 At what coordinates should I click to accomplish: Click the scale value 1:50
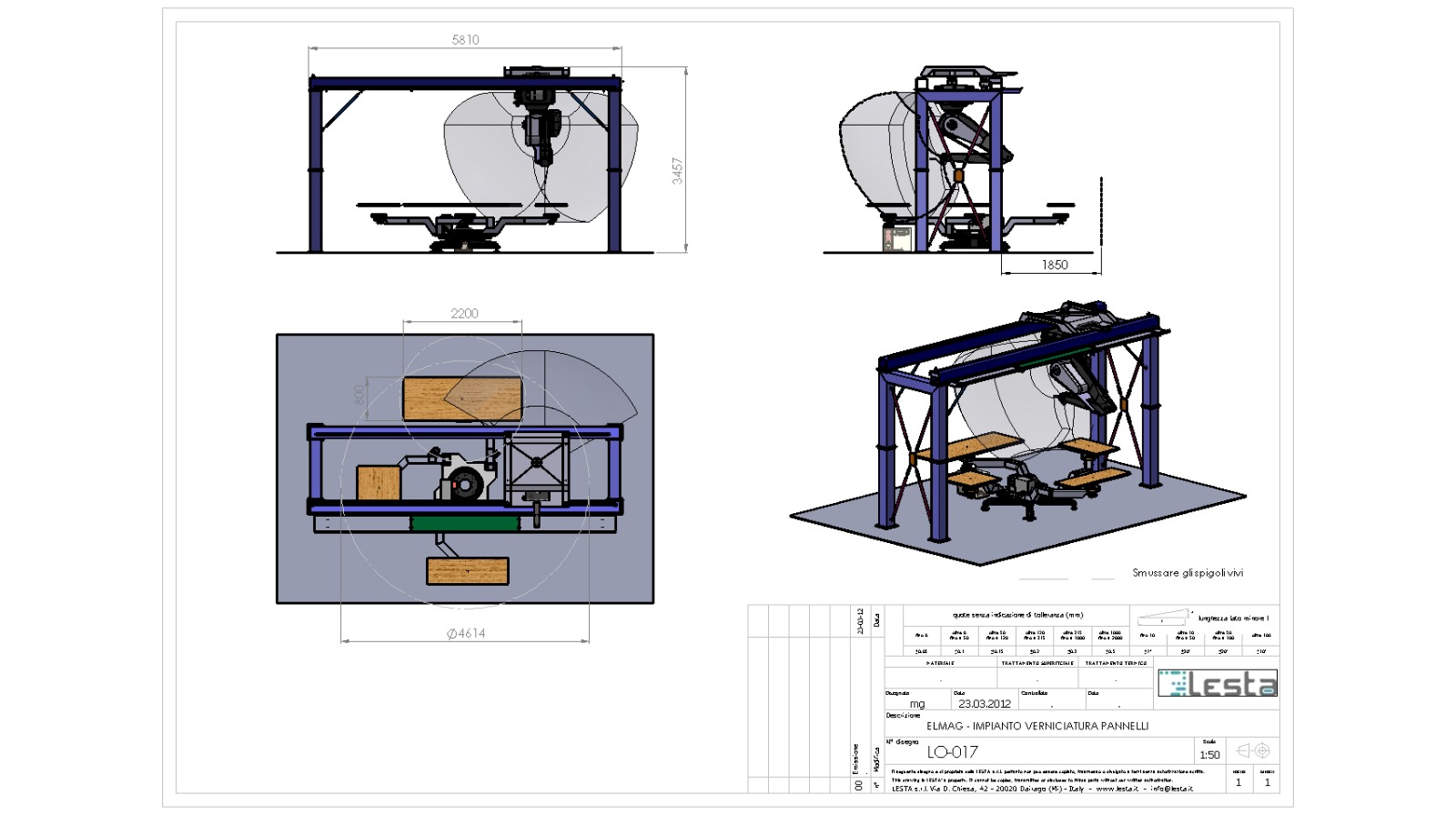(x=1209, y=755)
